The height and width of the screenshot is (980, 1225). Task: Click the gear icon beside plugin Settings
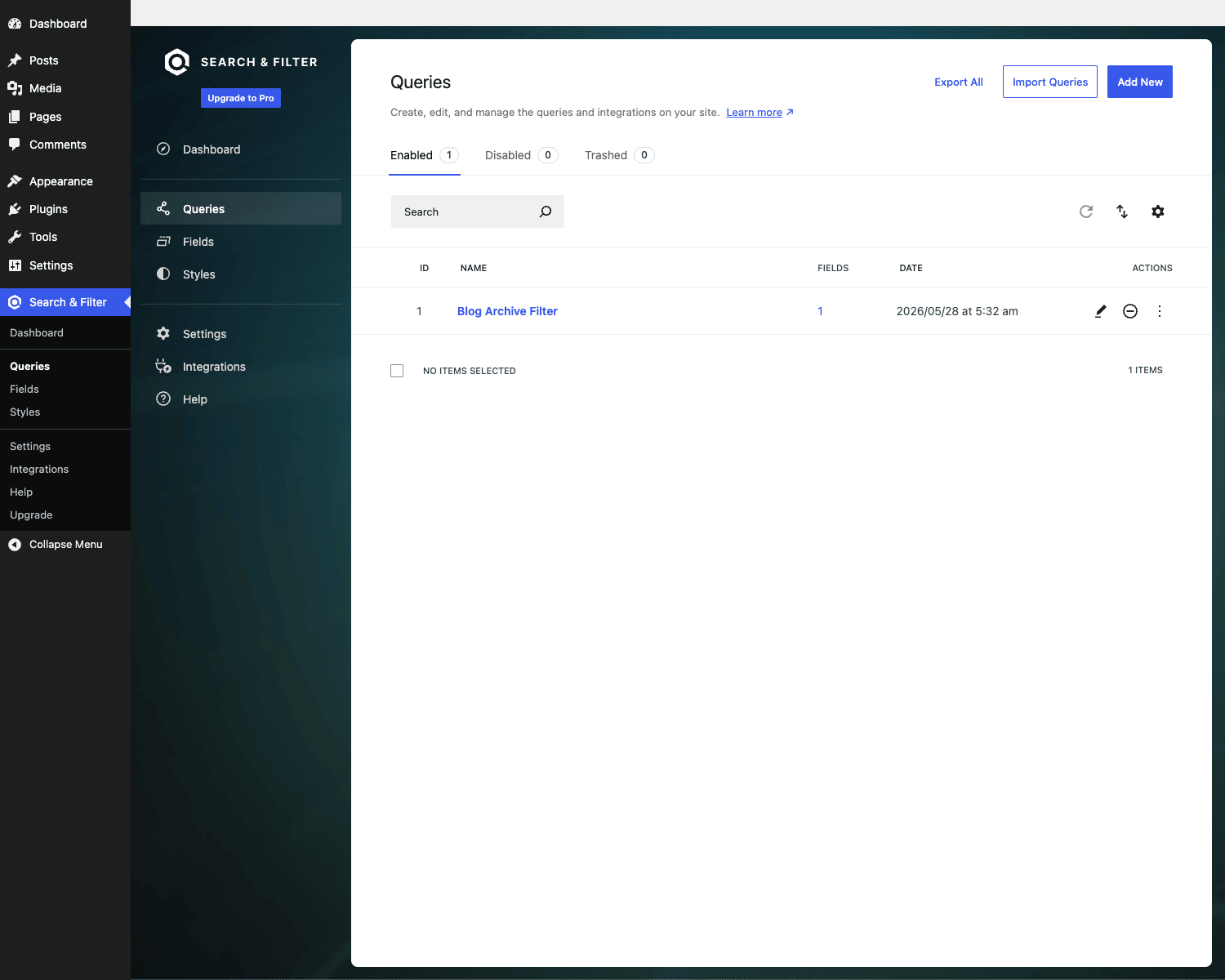163,333
